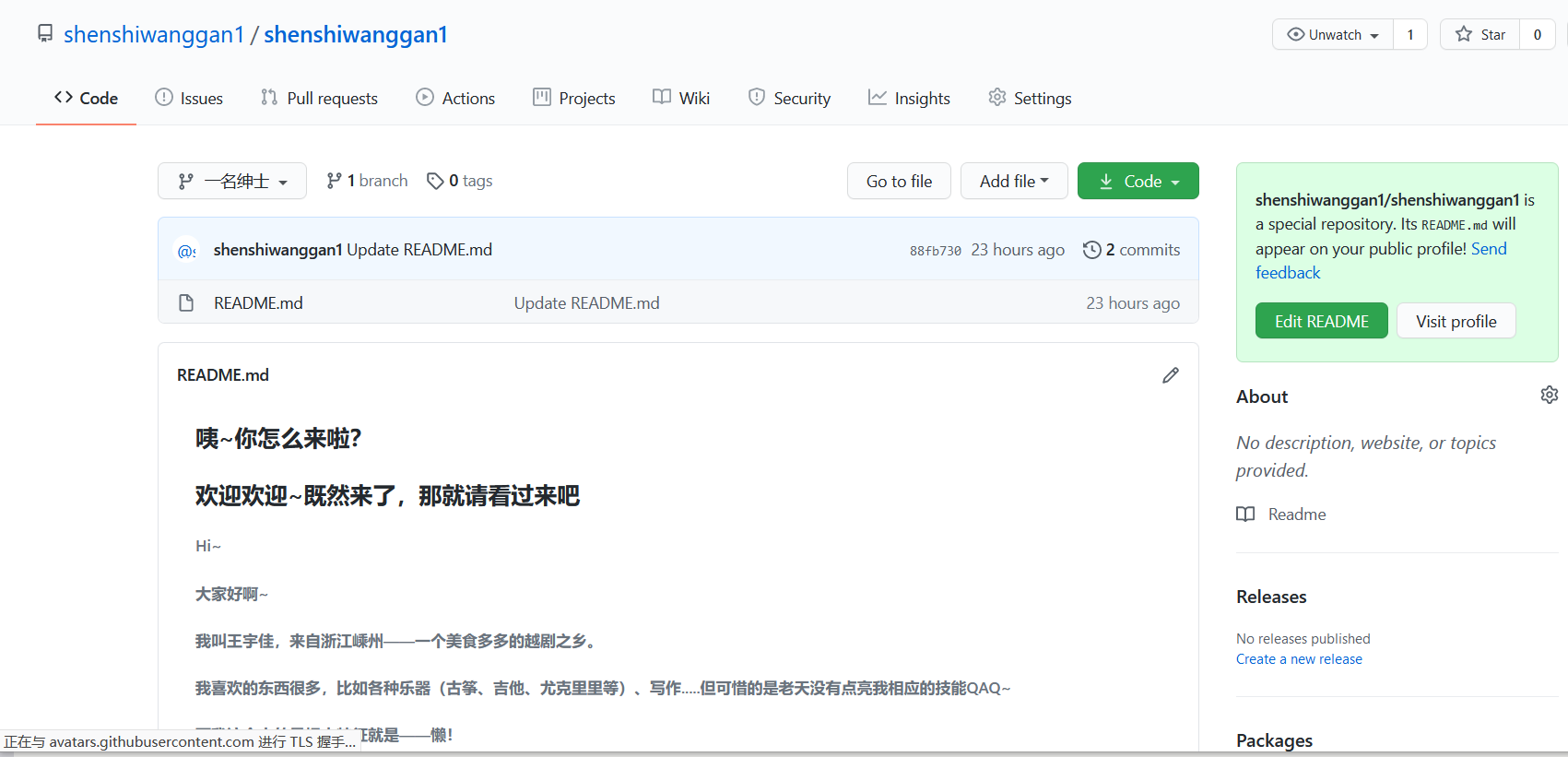Open the Issues tab
Image resolution: width=1568 pixels, height=757 pixels.
coord(189,98)
